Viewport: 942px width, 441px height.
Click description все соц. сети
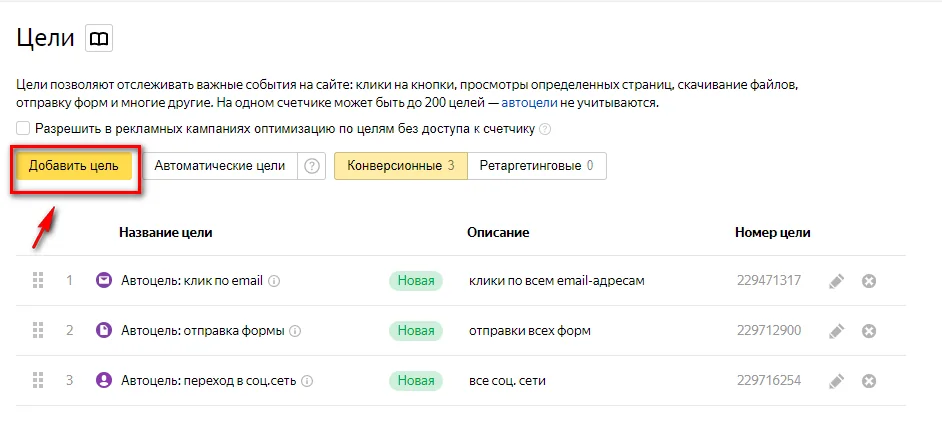[x=508, y=381]
